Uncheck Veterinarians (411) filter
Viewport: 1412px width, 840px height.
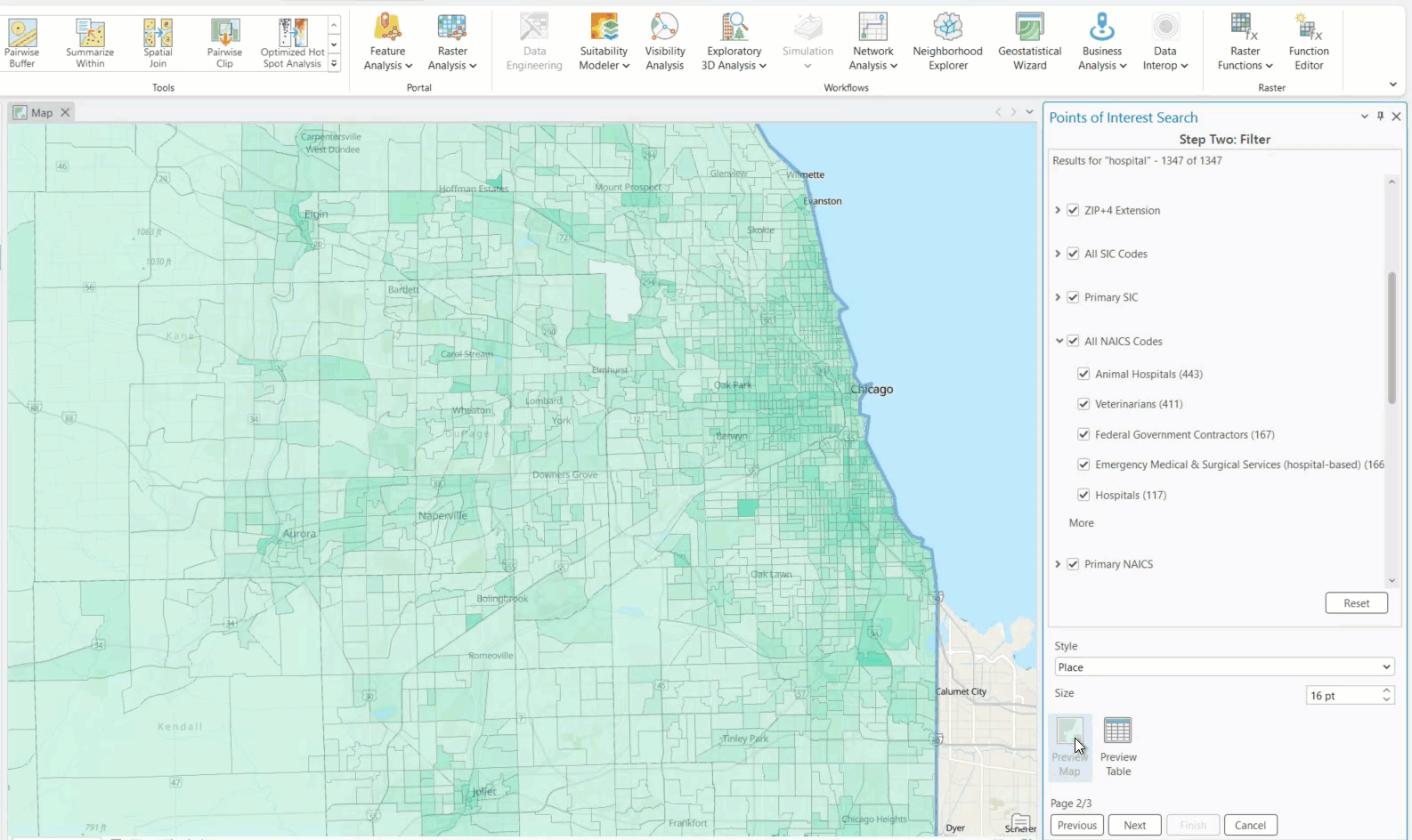(x=1083, y=404)
